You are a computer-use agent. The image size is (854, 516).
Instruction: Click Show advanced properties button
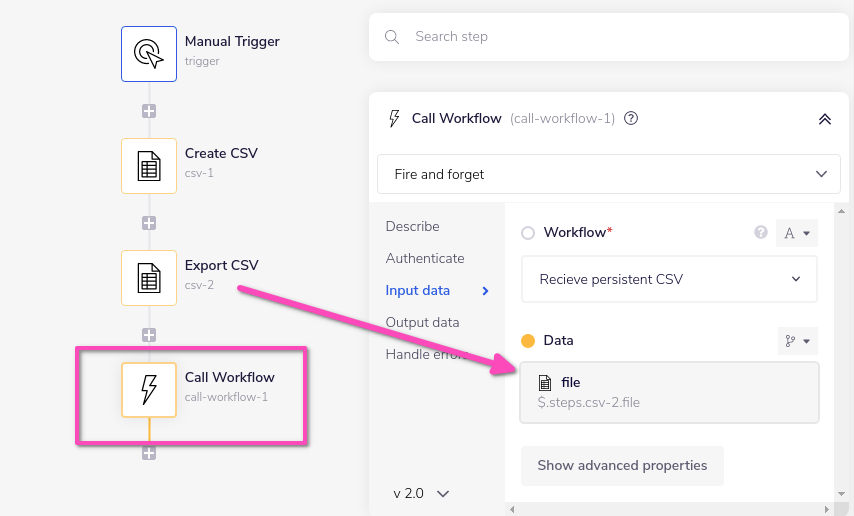pos(622,465)
